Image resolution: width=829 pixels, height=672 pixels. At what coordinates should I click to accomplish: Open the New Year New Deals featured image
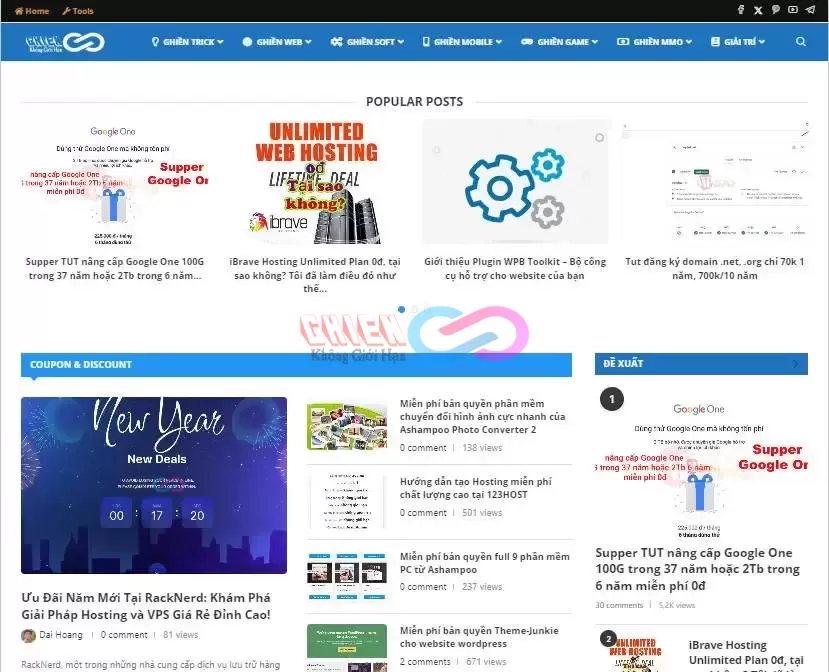point(154,485)
